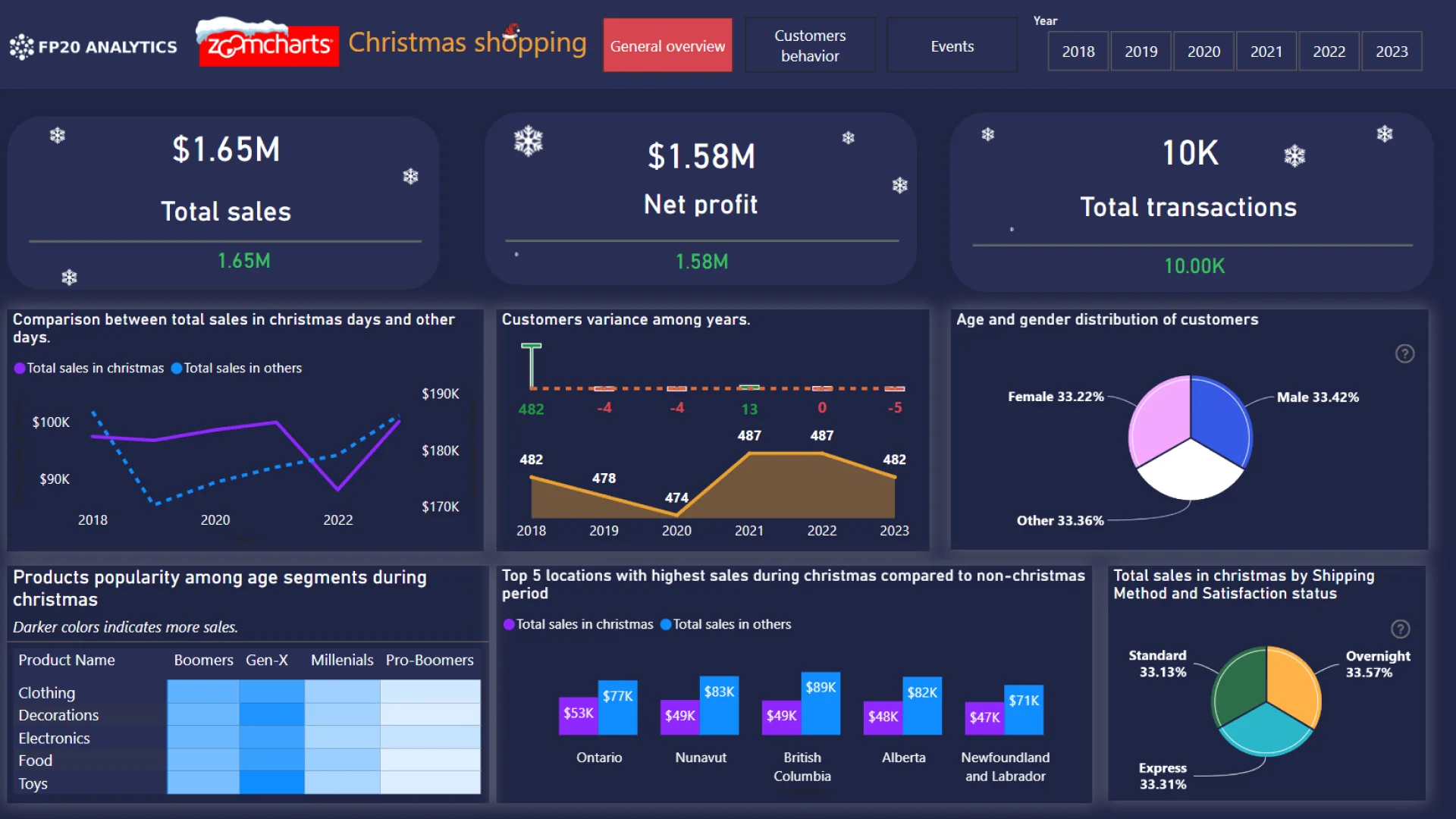Click British Columbia $89K bar

[x=821, y=703]
